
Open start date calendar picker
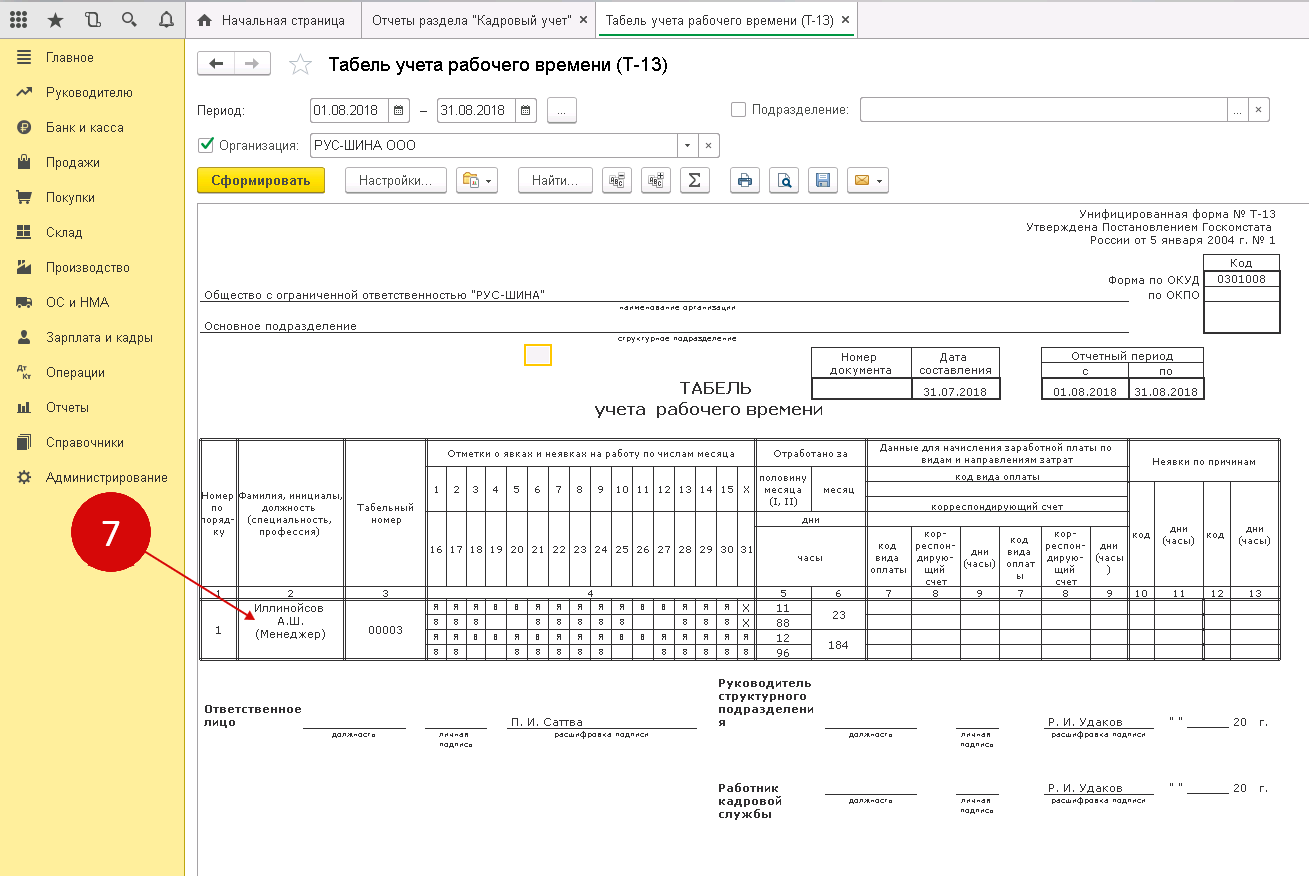click(399, 110)
